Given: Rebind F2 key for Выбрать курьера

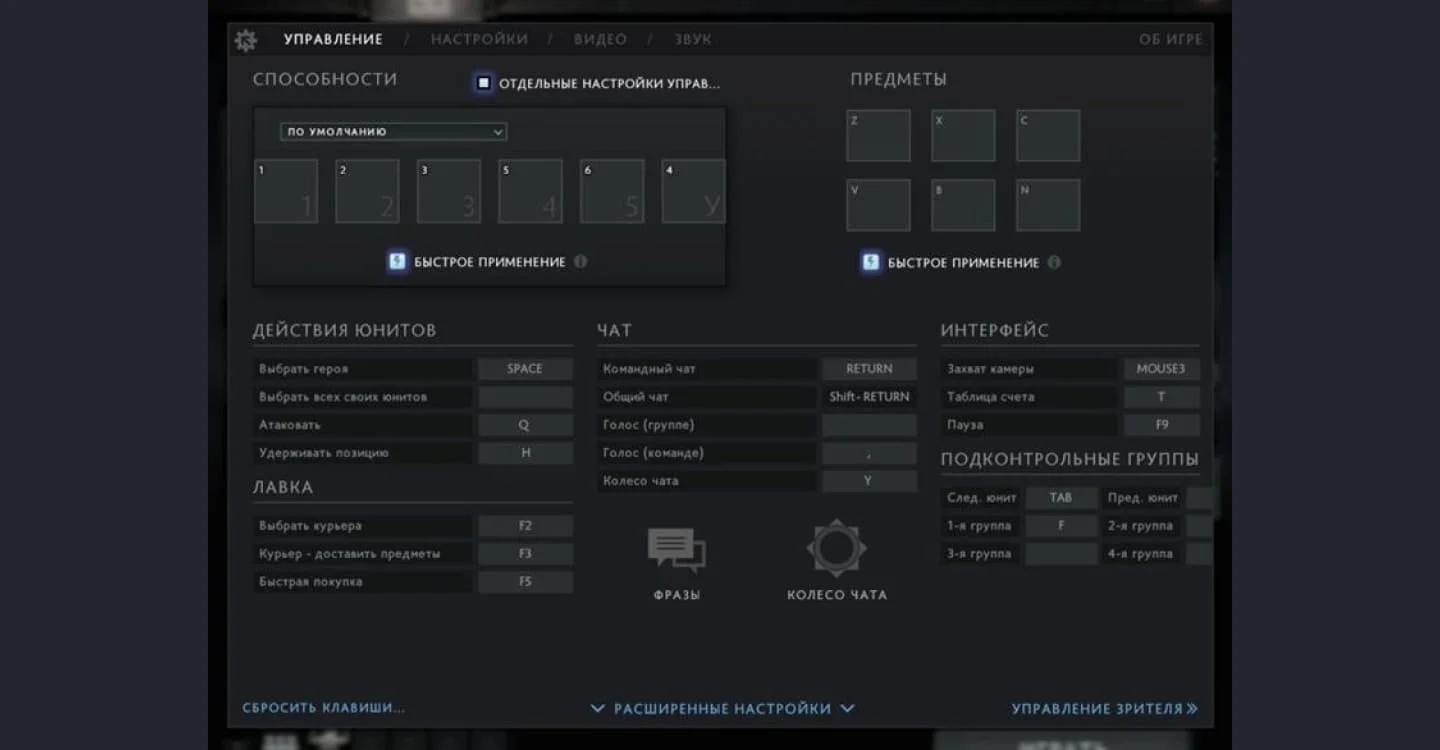Looking at the screenshot, I should click(525, 526).
